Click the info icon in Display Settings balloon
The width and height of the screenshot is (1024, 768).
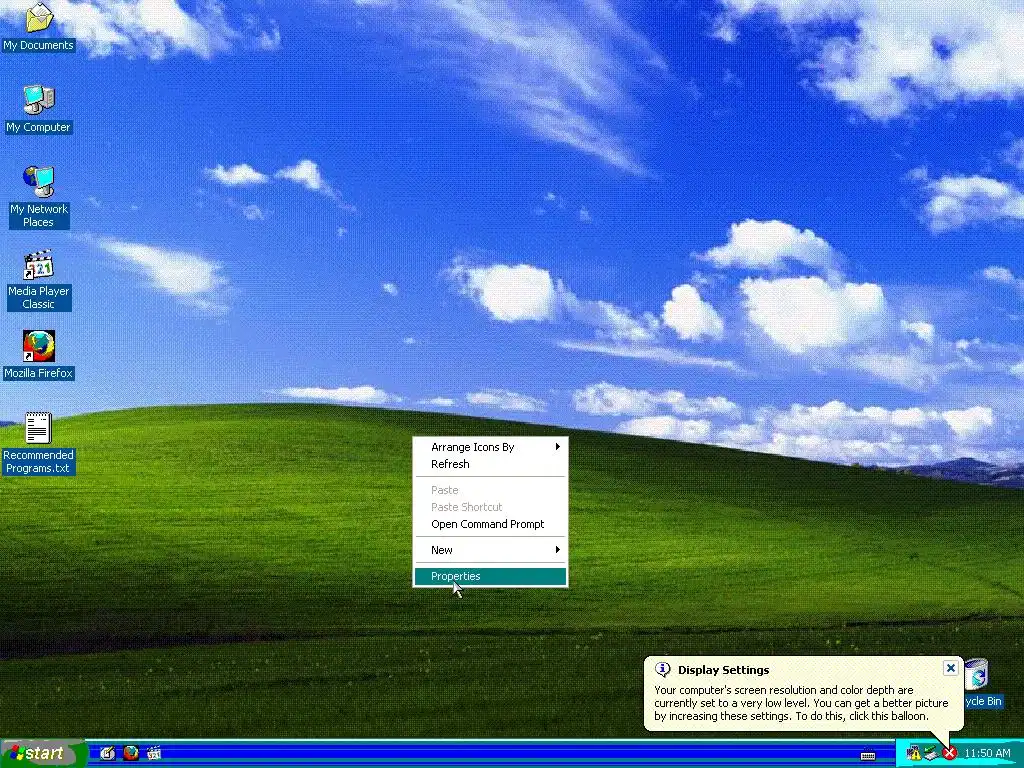click(x=662, y=669)
